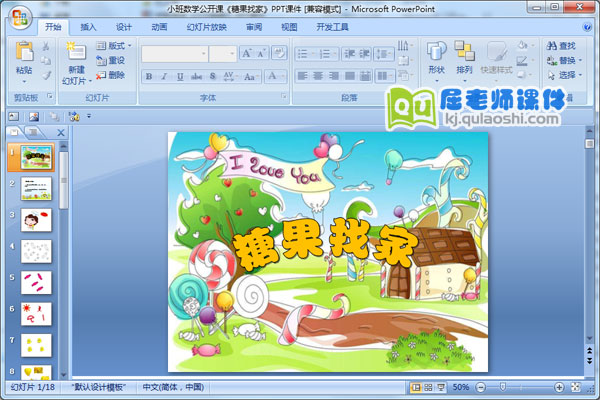Viewport: 600px width, 400px height.
Task: Click the Find (查找) button
Action: (561, 46)
